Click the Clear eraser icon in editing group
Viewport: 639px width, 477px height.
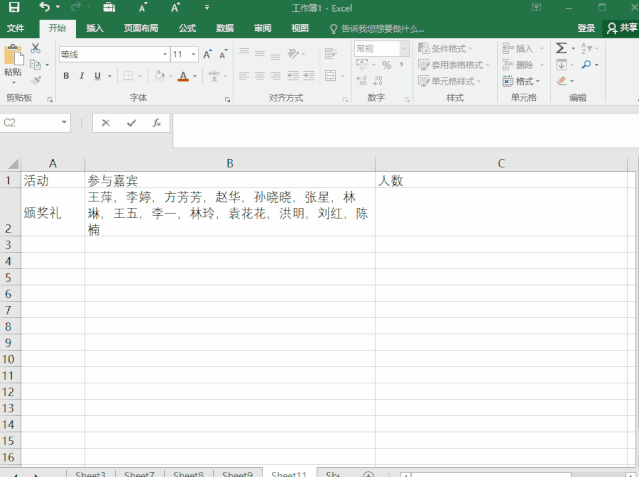pos(561,81)
